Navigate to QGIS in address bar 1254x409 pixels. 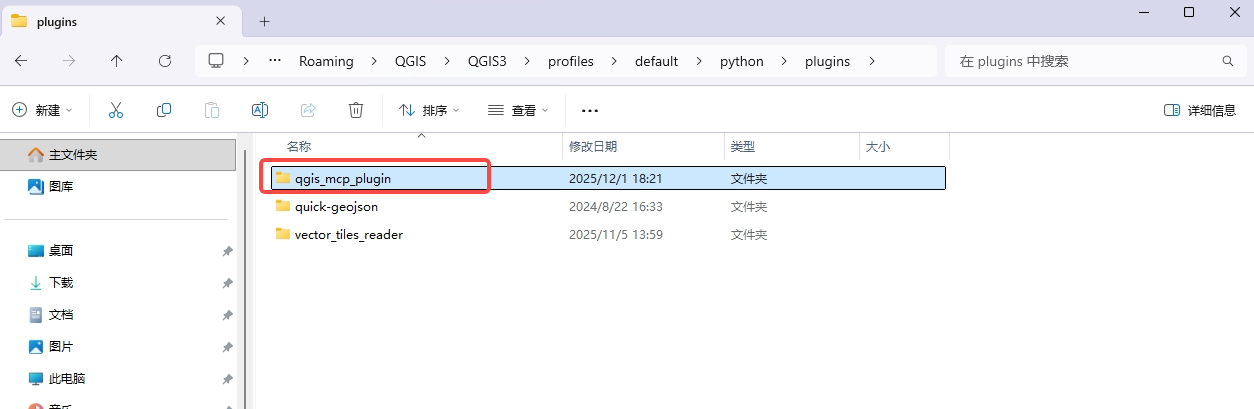point(410,61)
